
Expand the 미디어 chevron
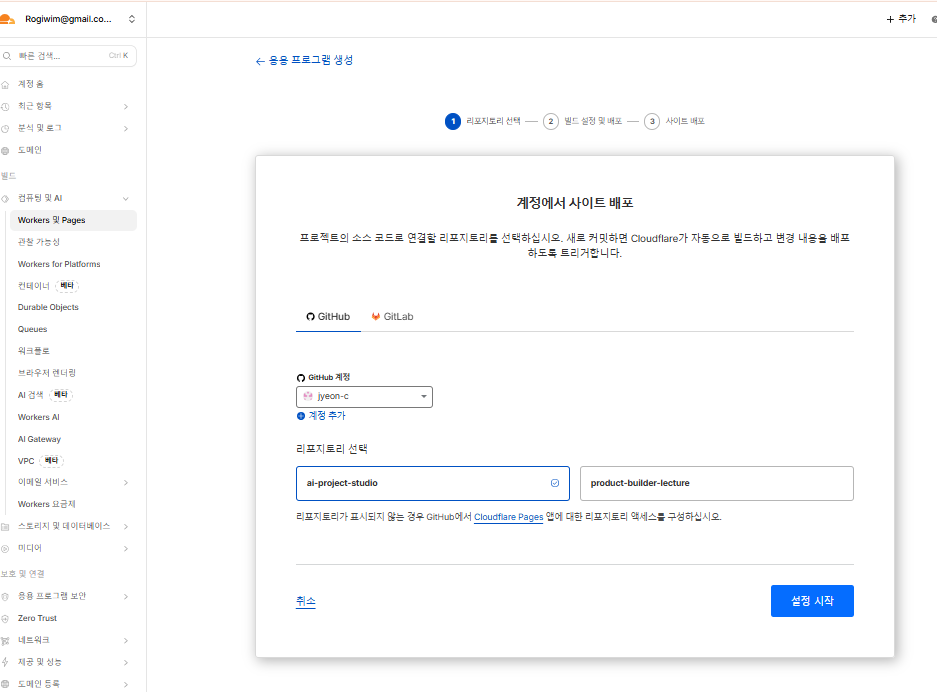click(125, 549)
